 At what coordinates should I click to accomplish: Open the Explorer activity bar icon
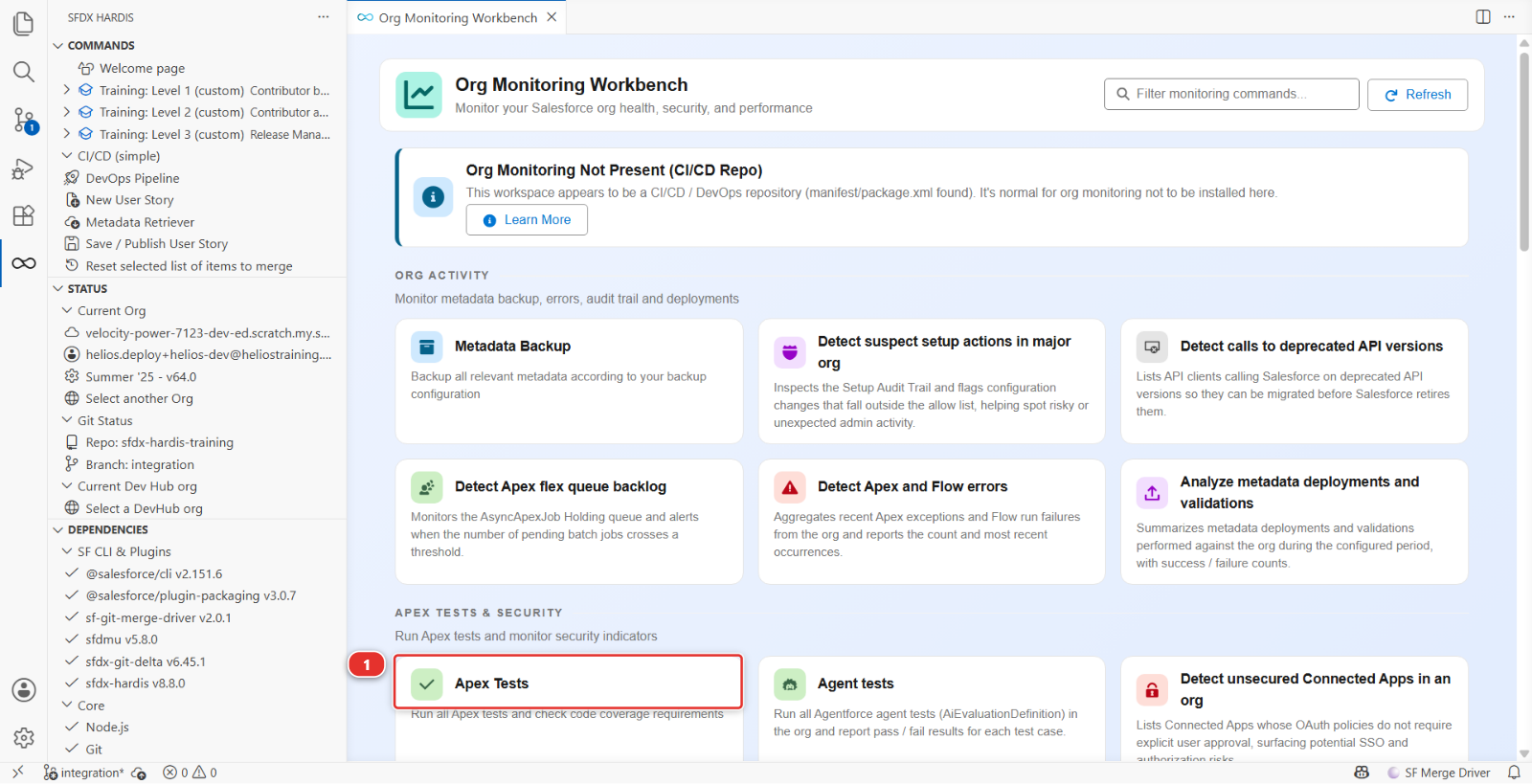24,23
